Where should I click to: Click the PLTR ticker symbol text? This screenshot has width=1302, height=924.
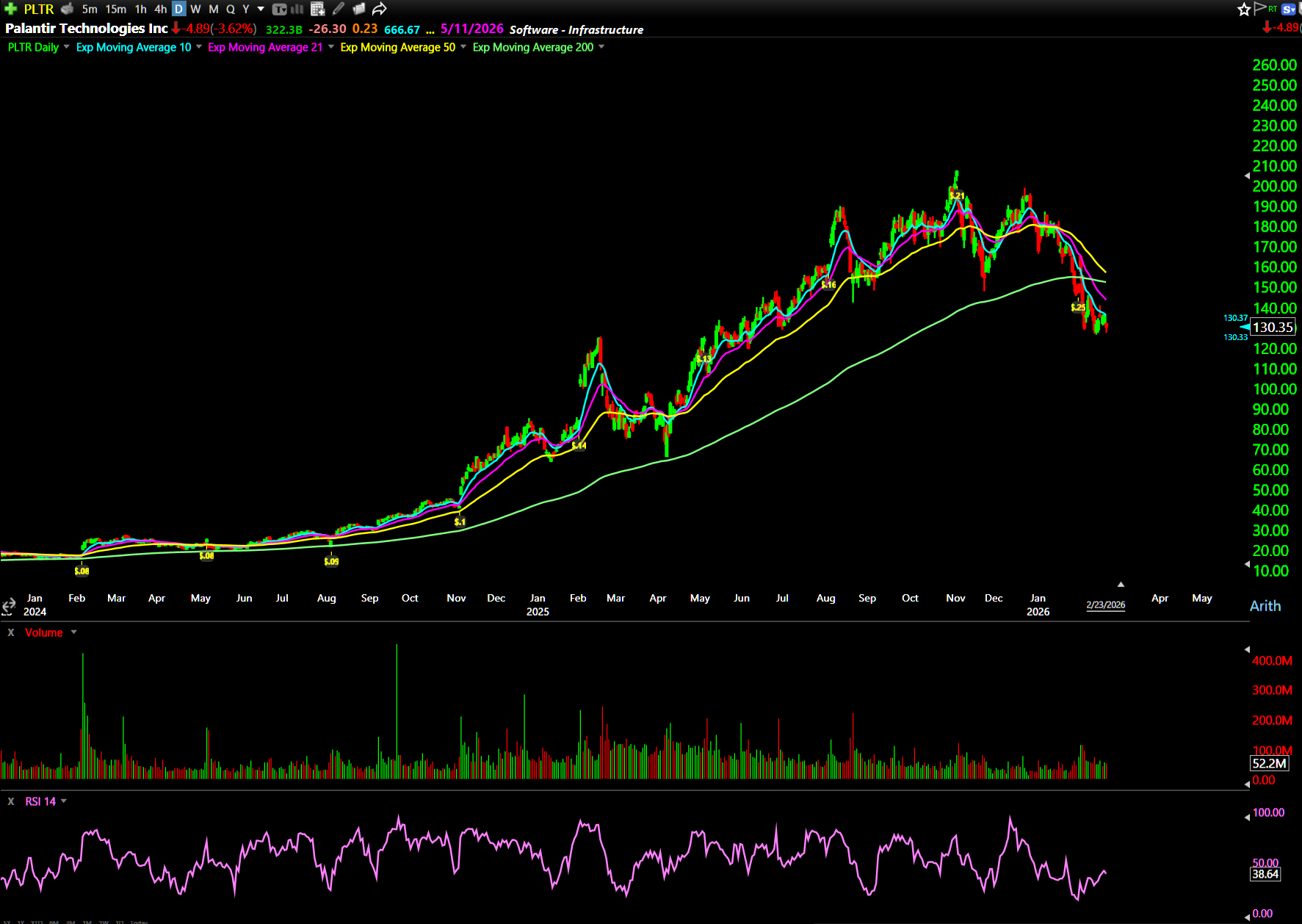[x=39, y=9]
